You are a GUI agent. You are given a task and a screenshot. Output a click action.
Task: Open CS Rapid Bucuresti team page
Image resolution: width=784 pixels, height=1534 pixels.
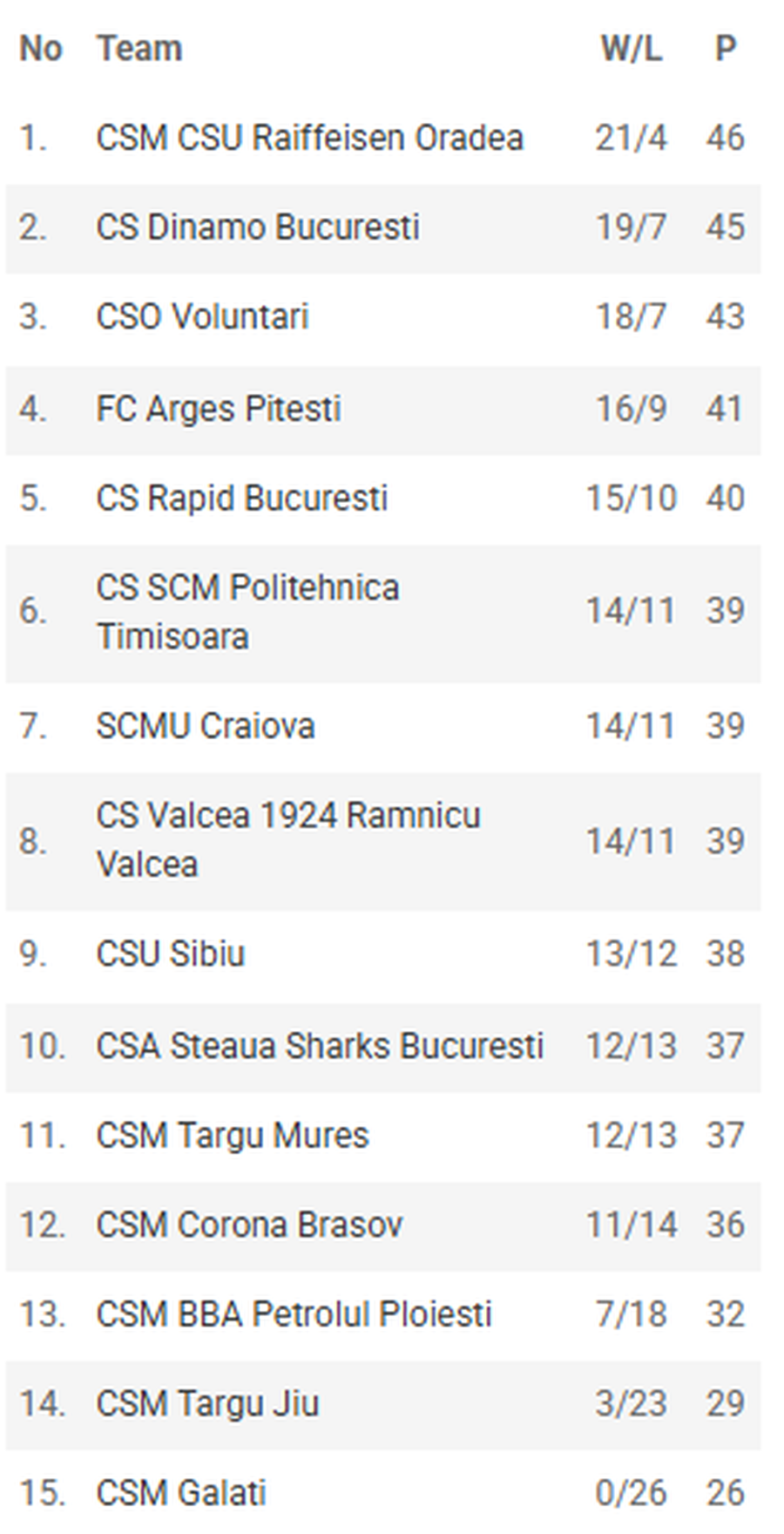[x=241, y=499]
